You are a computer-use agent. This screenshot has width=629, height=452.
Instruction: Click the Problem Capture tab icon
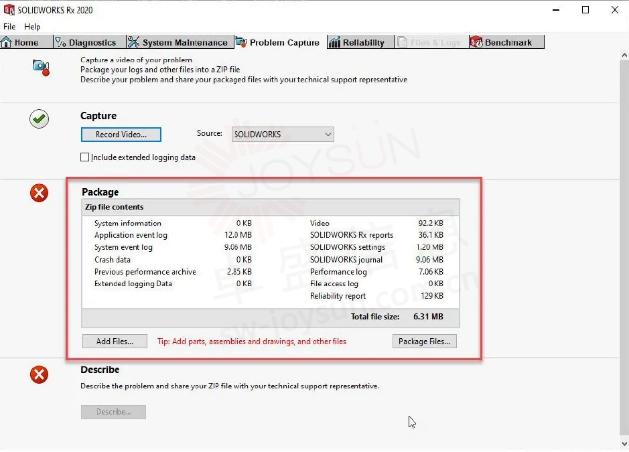tap(241, 42)
